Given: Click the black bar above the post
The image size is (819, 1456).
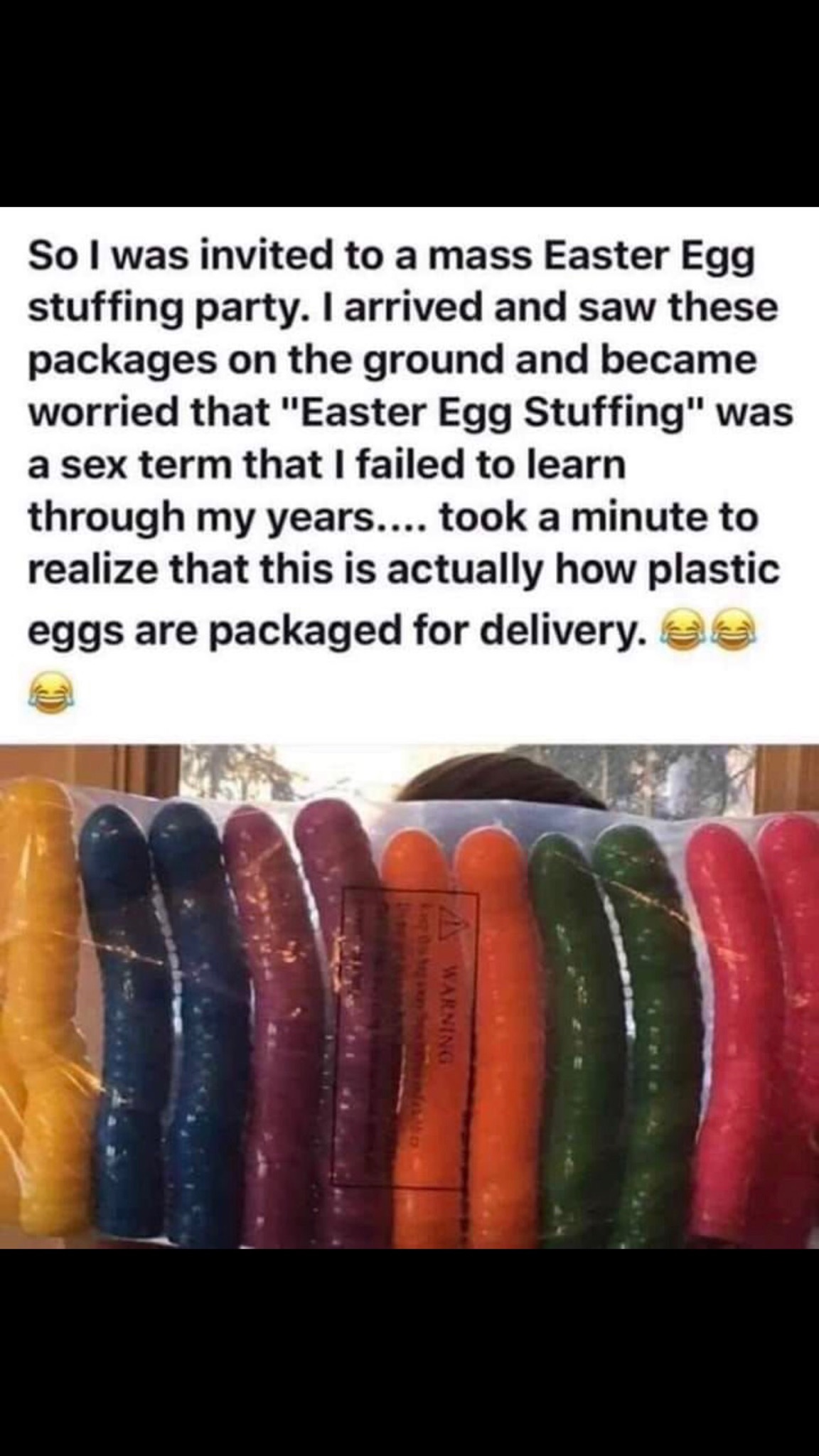Looking at the screenshot, I should coord(409,103).
